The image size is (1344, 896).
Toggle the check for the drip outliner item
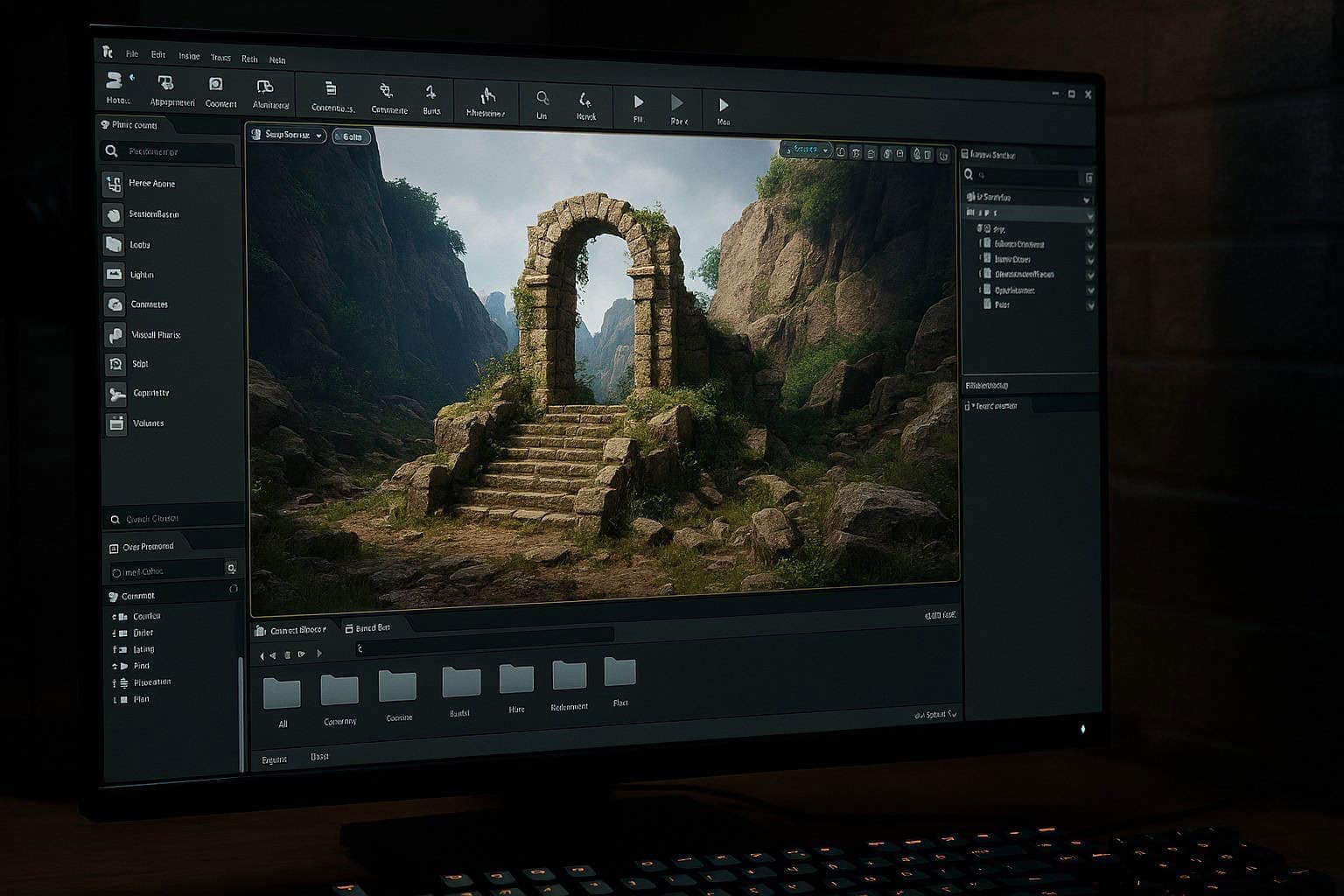1090,230
